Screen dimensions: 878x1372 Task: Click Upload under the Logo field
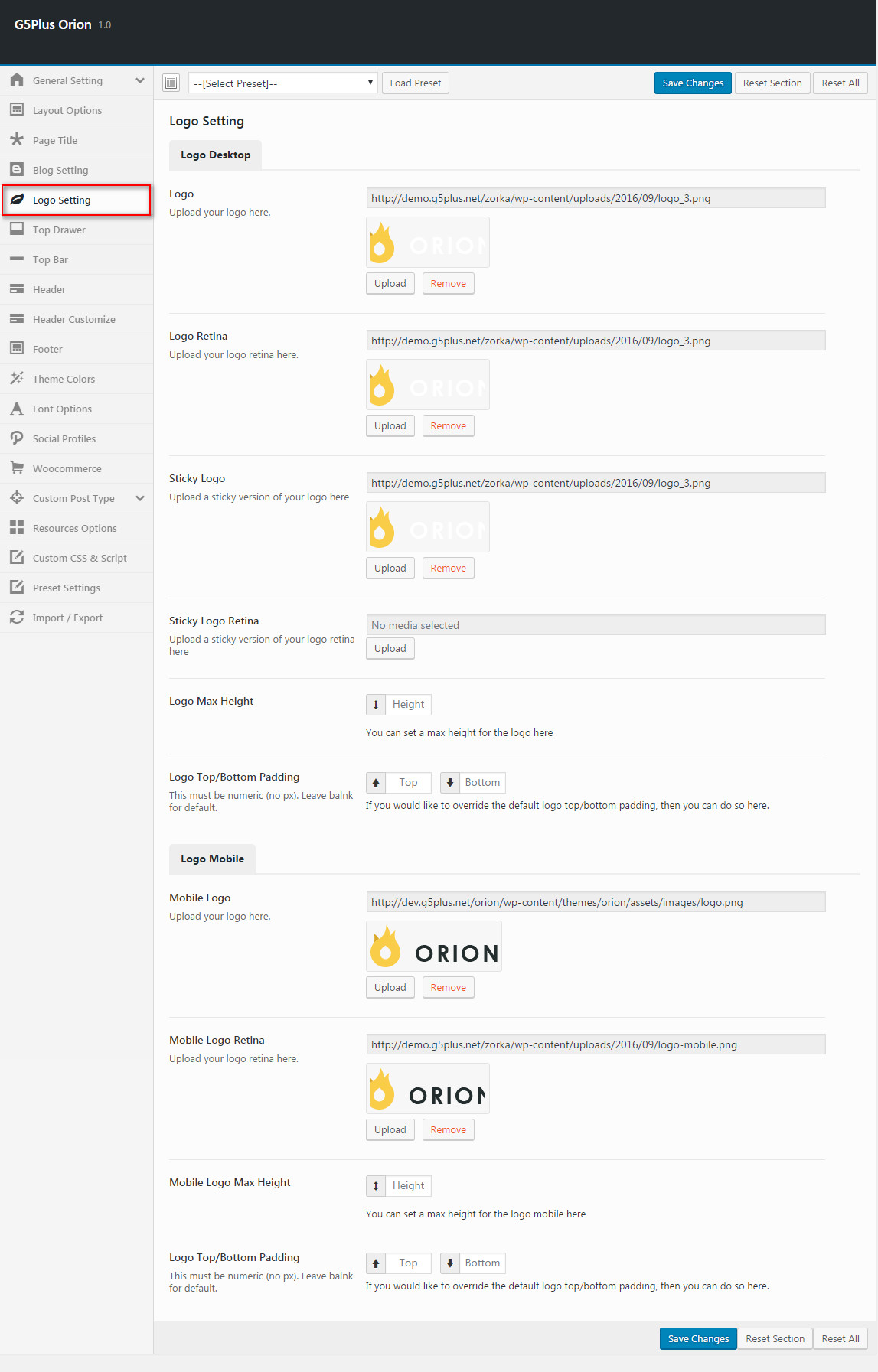point(390,283)
